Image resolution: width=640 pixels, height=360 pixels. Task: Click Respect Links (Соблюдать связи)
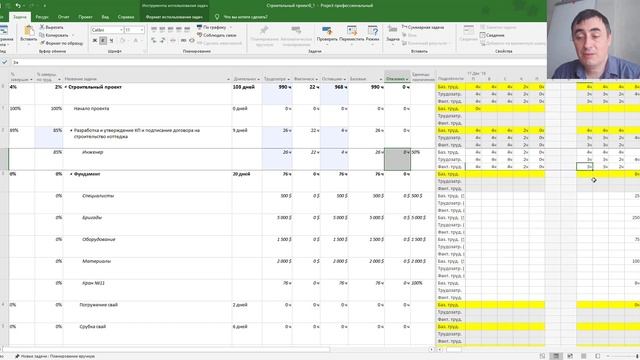pyautogui.click(x=217, y=35)
